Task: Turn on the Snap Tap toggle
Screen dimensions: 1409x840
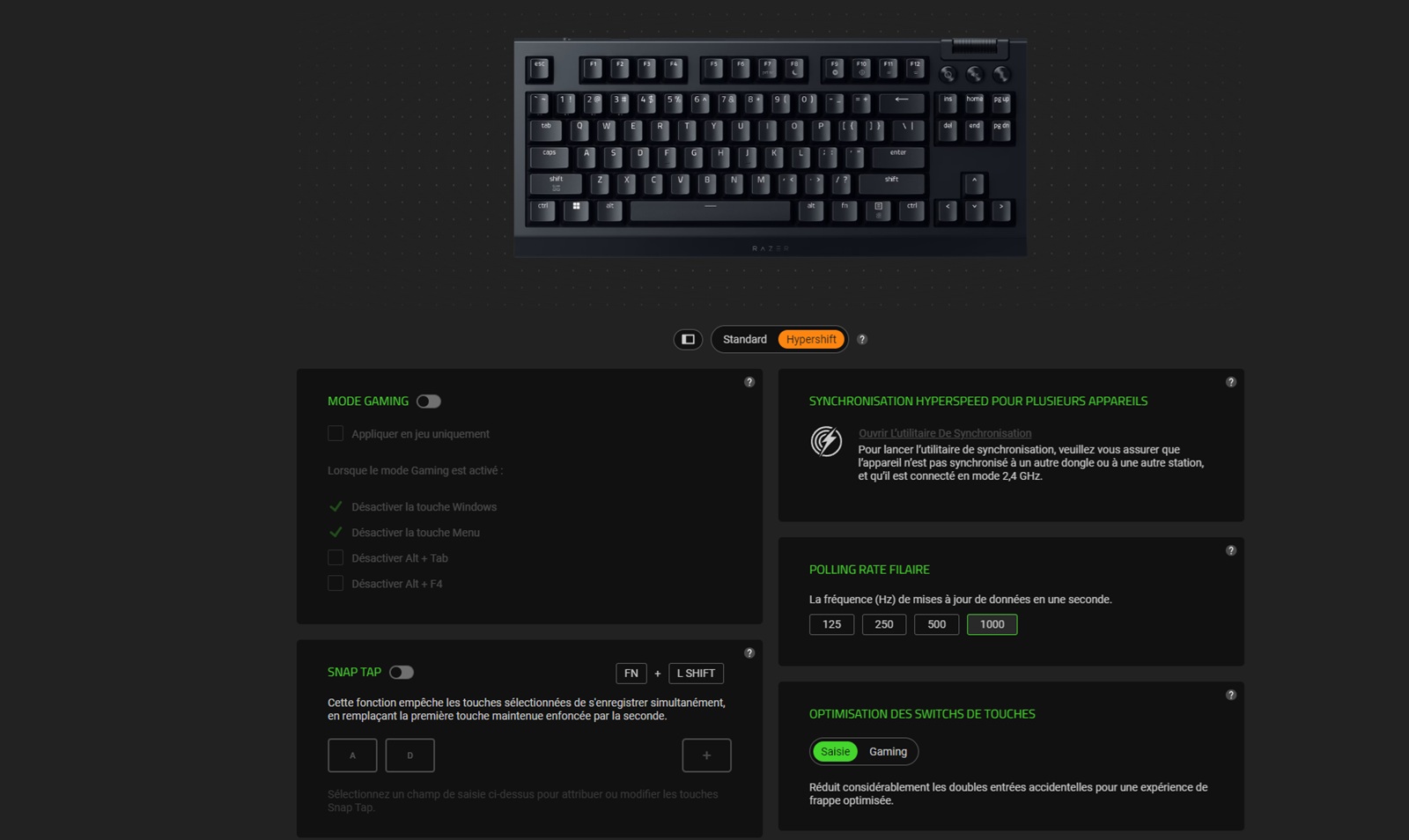Action: 402,673
